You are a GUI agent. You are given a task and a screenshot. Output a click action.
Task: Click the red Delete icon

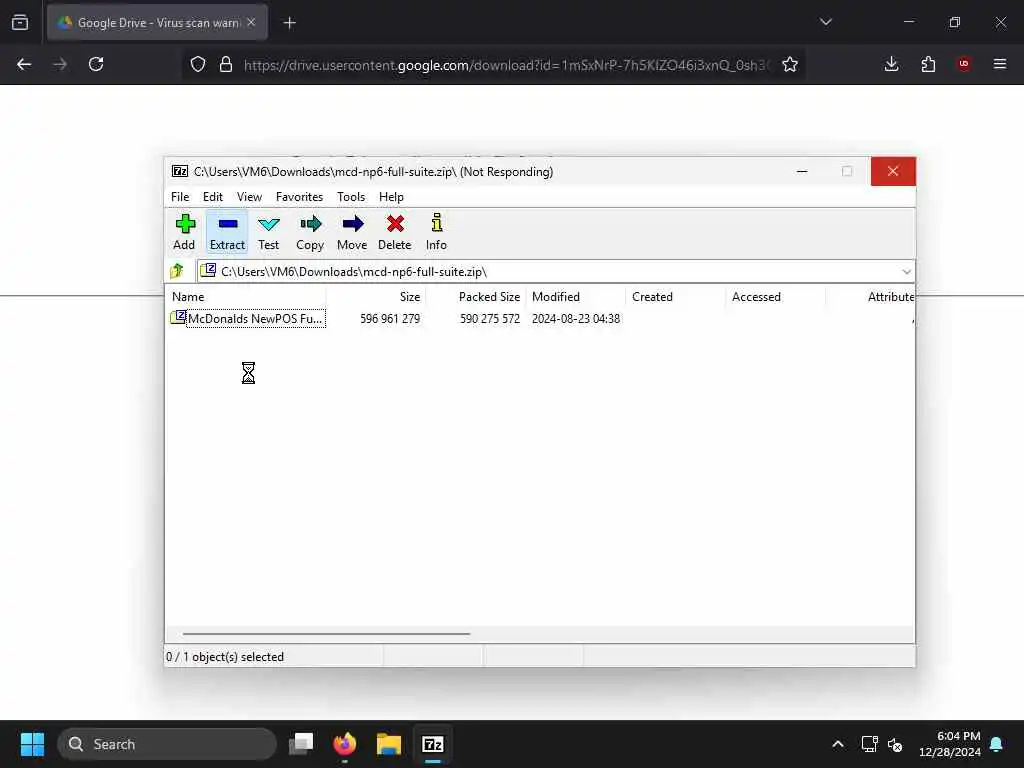pyautogui.click(x=394, y=232)
